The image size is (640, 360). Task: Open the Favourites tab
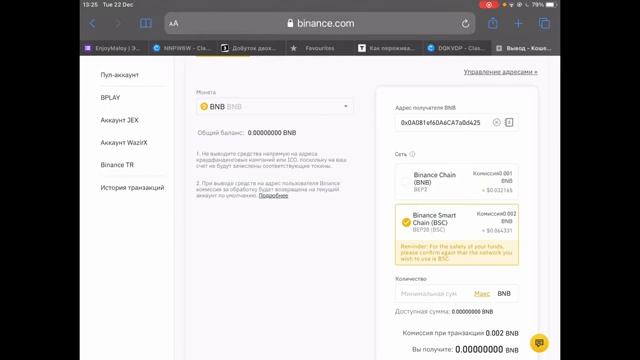[x=319, y=48]
